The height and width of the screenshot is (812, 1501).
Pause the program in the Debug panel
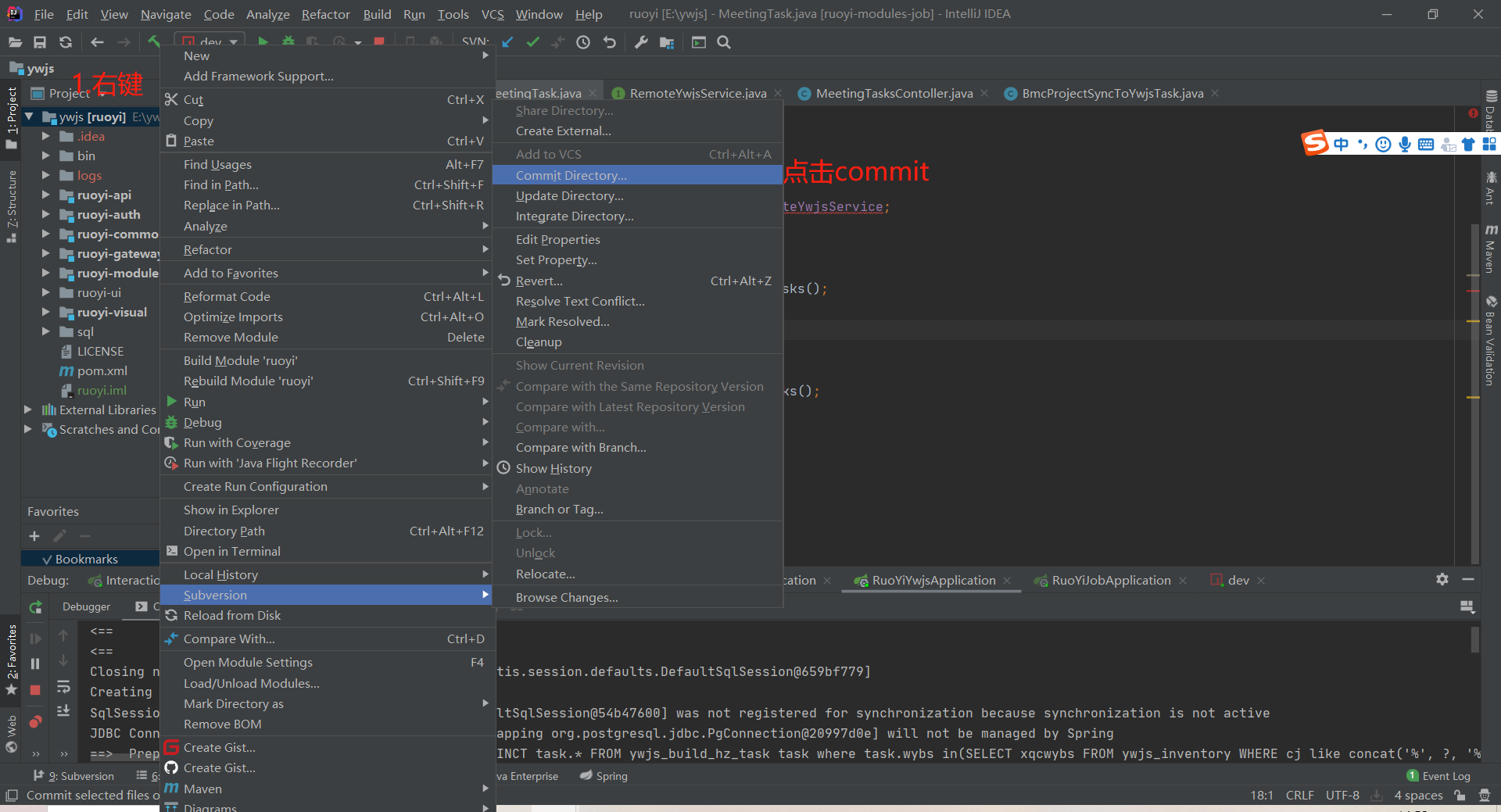click(35, 664)
